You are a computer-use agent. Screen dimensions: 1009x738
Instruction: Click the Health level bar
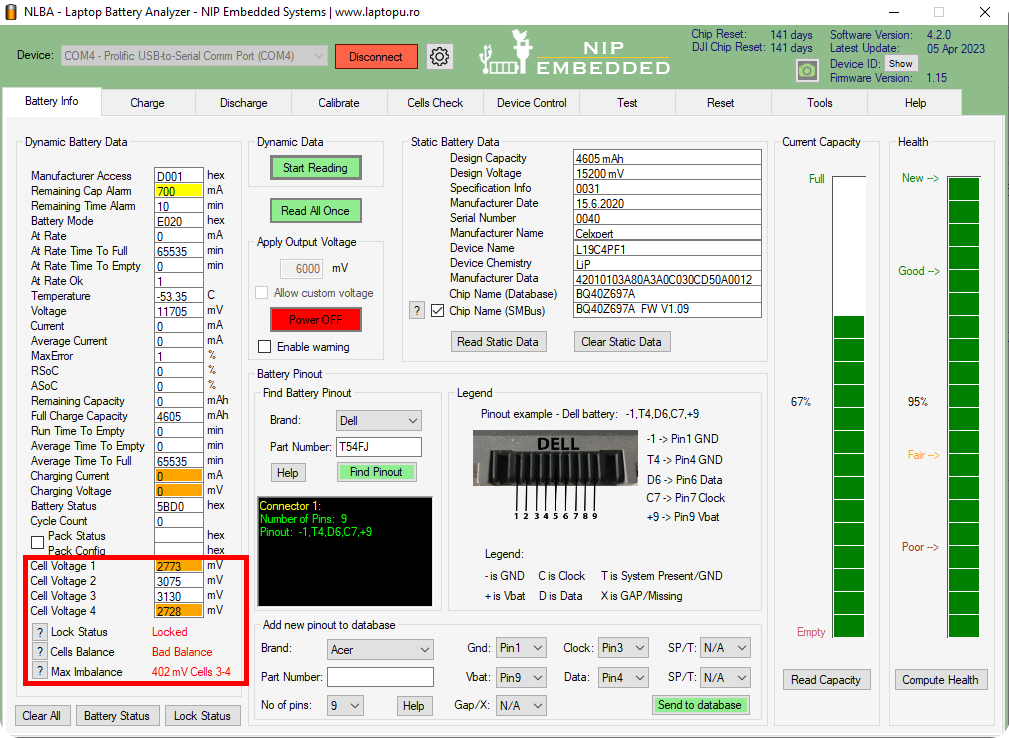(964, 407)
